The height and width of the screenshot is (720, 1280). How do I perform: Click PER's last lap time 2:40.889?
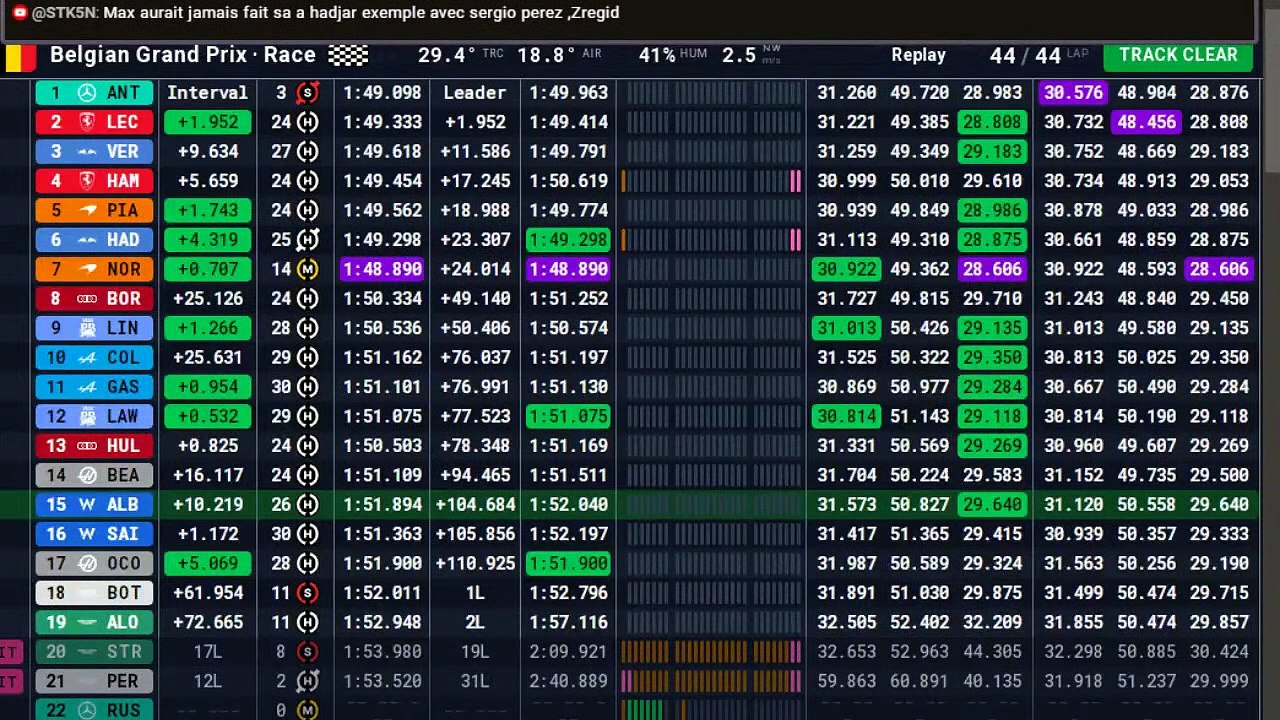[568, 681]
